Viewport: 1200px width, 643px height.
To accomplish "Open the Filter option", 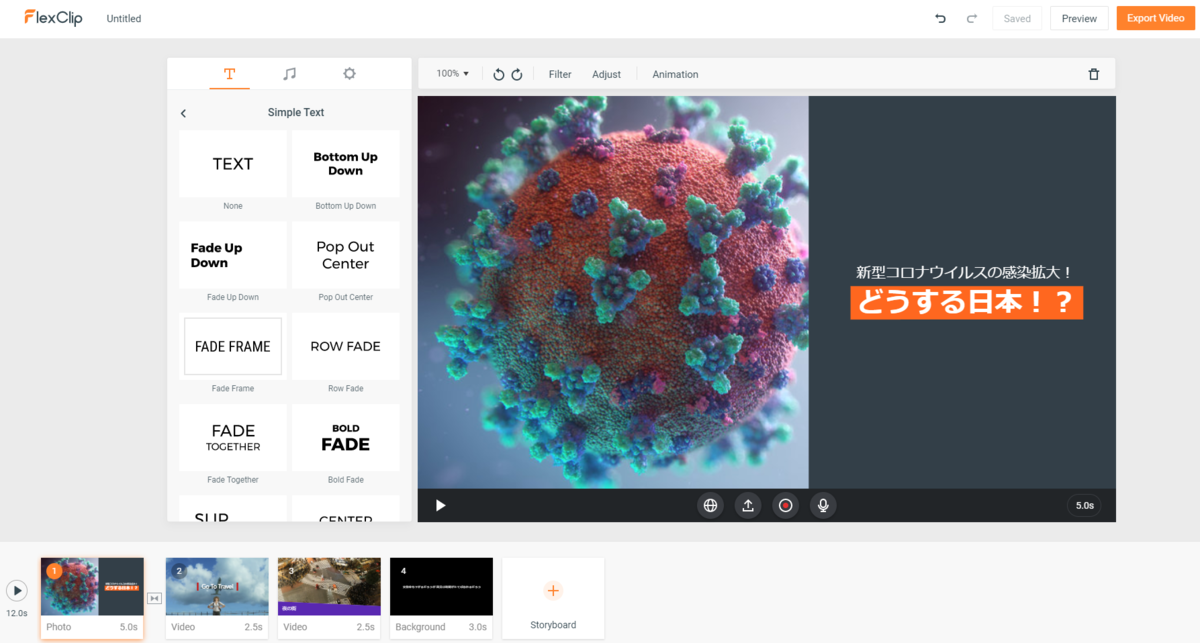I will coord(560,74).
